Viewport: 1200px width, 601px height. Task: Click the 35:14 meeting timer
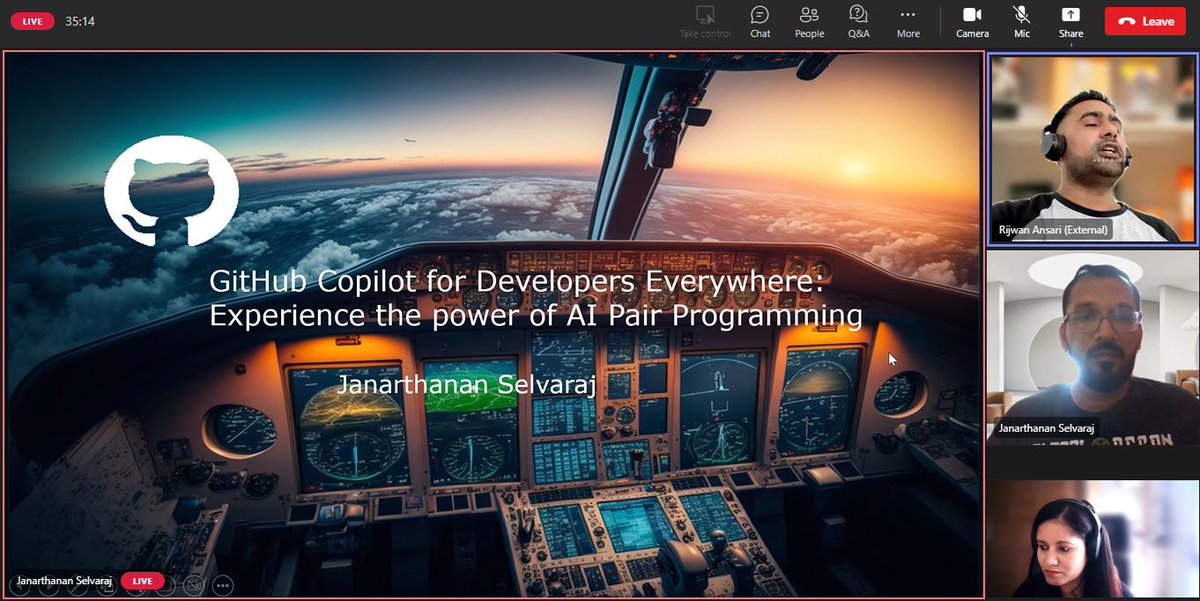[x=80, y=21]
